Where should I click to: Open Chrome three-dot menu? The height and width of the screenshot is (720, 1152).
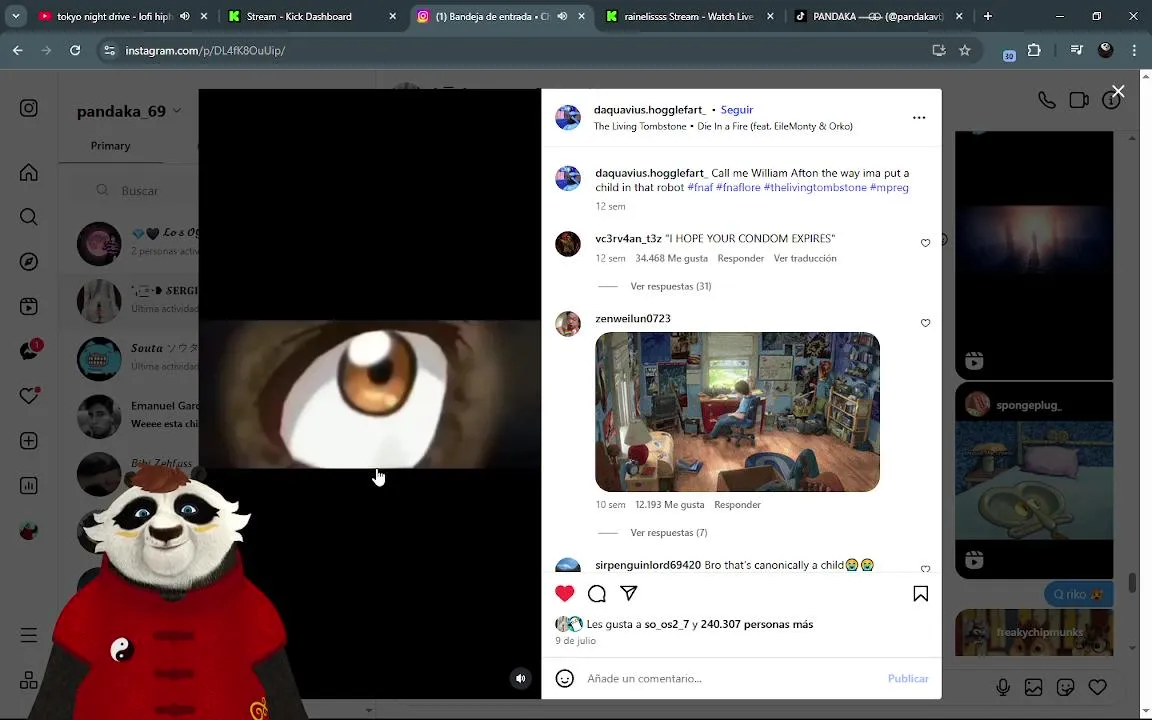tap(1134, 50)
